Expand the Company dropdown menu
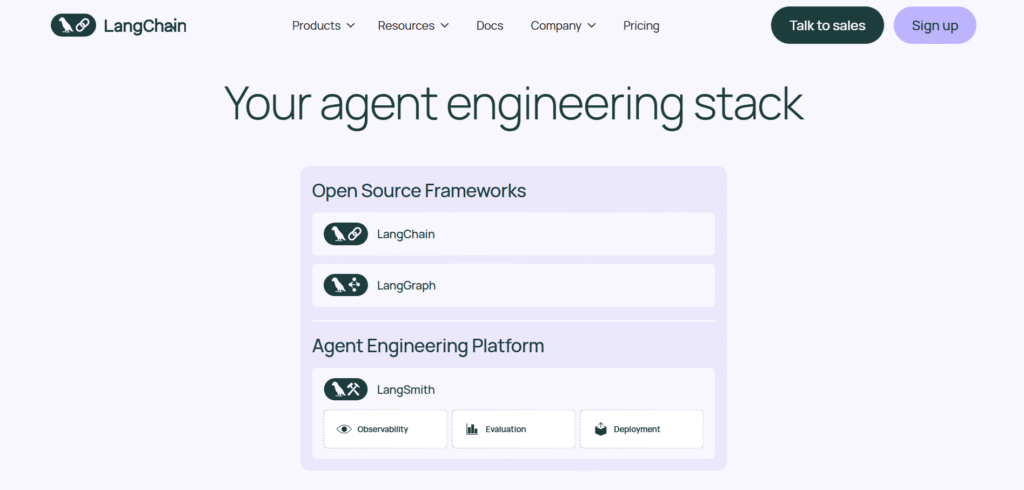 coord(563,26)
